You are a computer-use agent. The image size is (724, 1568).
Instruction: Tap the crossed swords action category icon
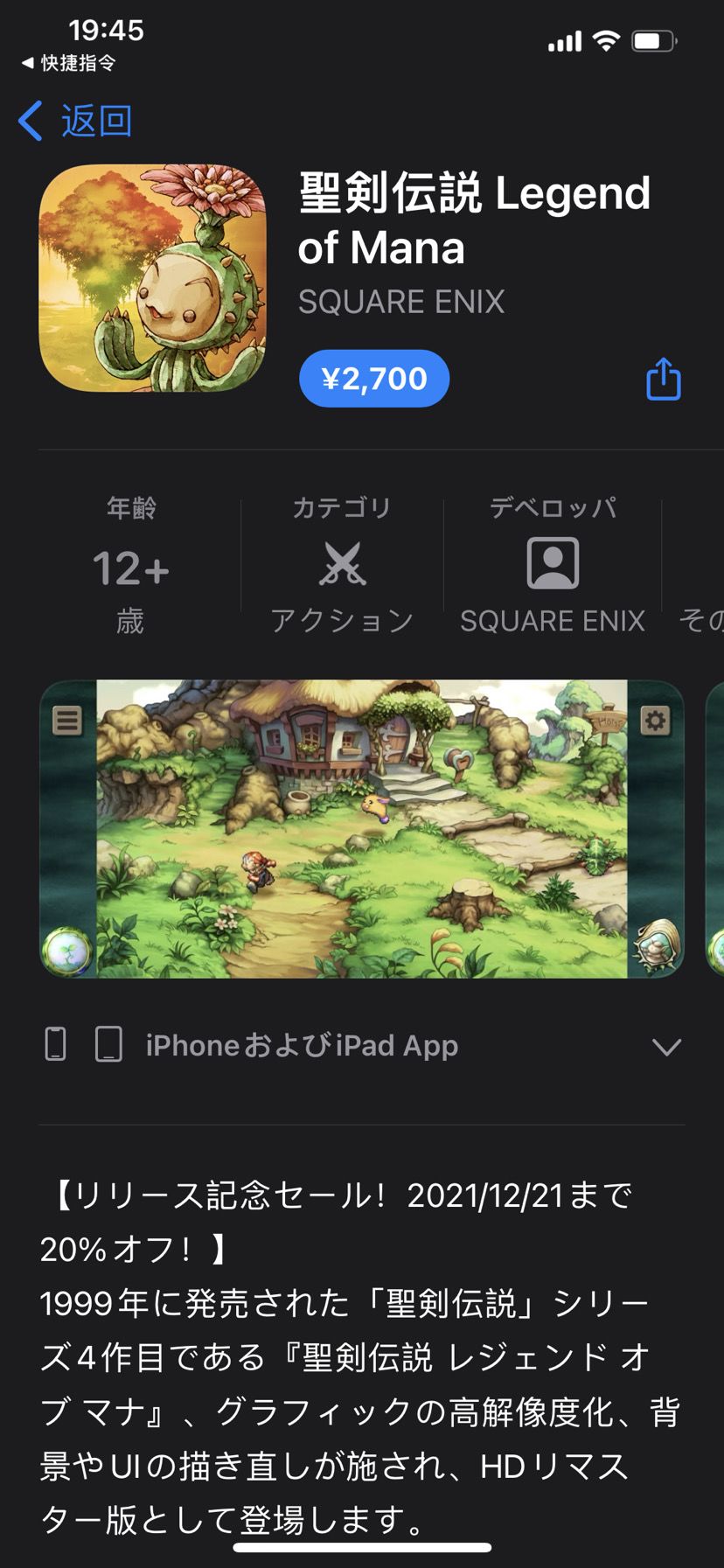(342, 563)
